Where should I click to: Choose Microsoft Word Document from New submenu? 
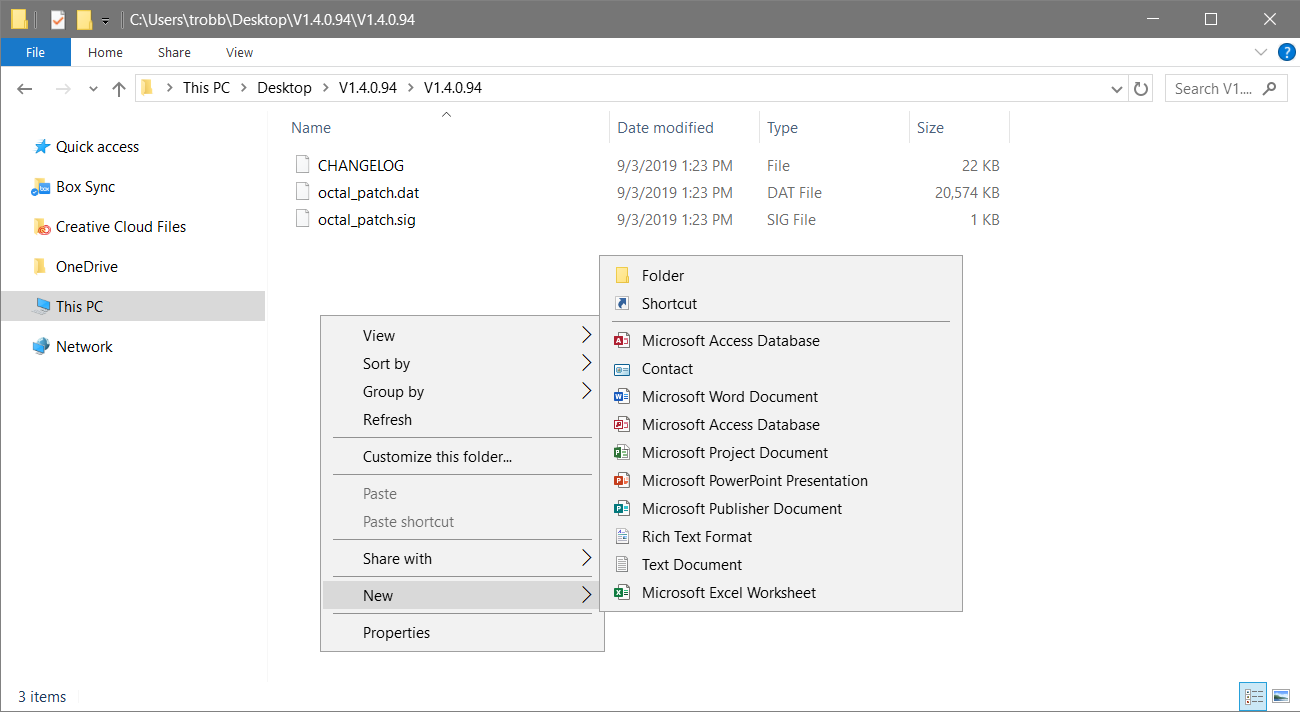729,397
